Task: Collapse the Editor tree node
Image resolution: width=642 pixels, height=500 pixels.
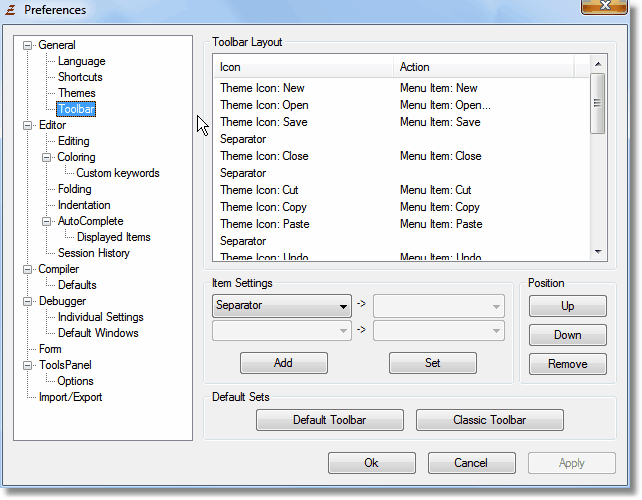Action: 28,125
